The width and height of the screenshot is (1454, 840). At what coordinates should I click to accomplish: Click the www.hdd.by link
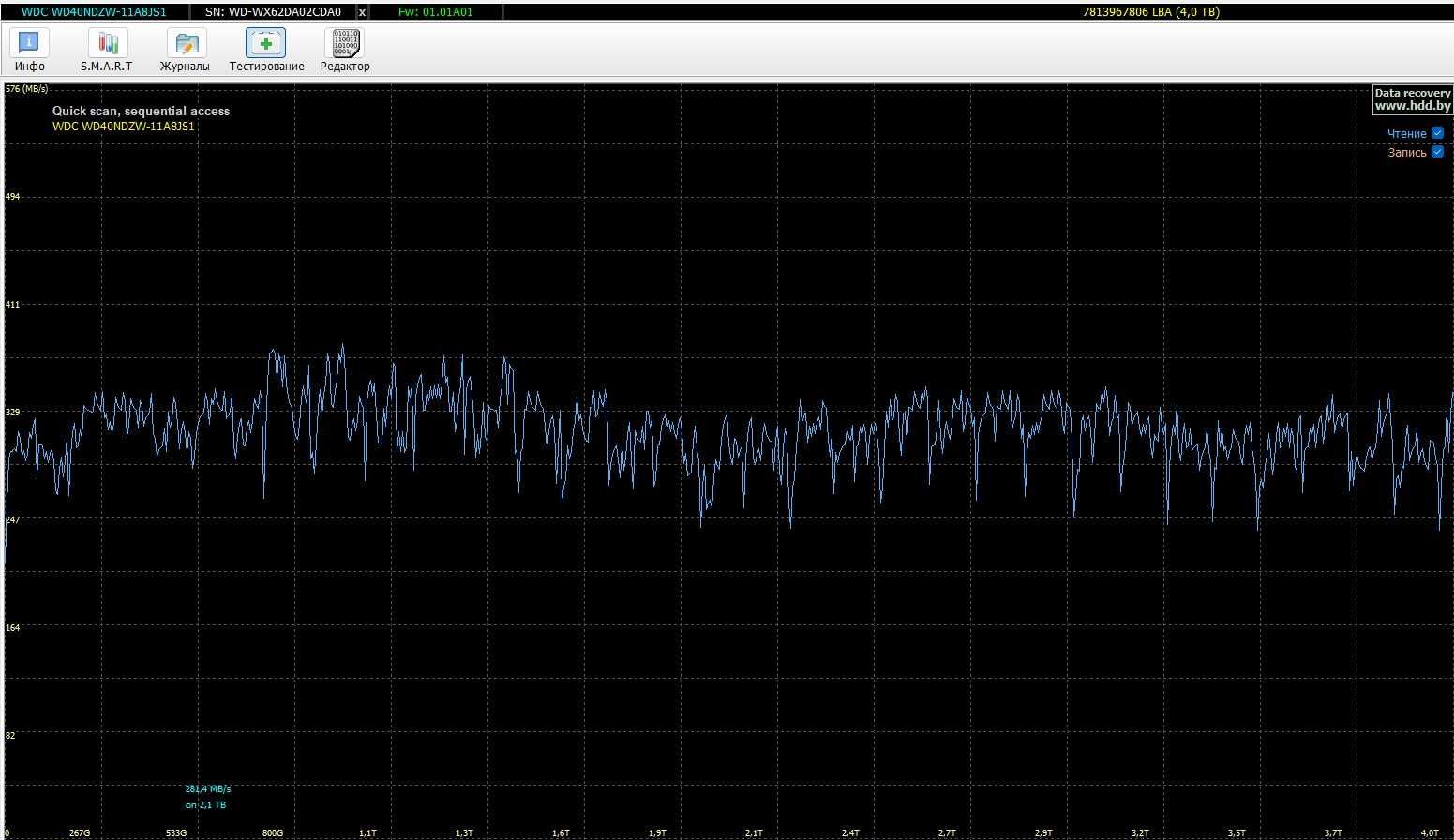(x=1413, y=106)
